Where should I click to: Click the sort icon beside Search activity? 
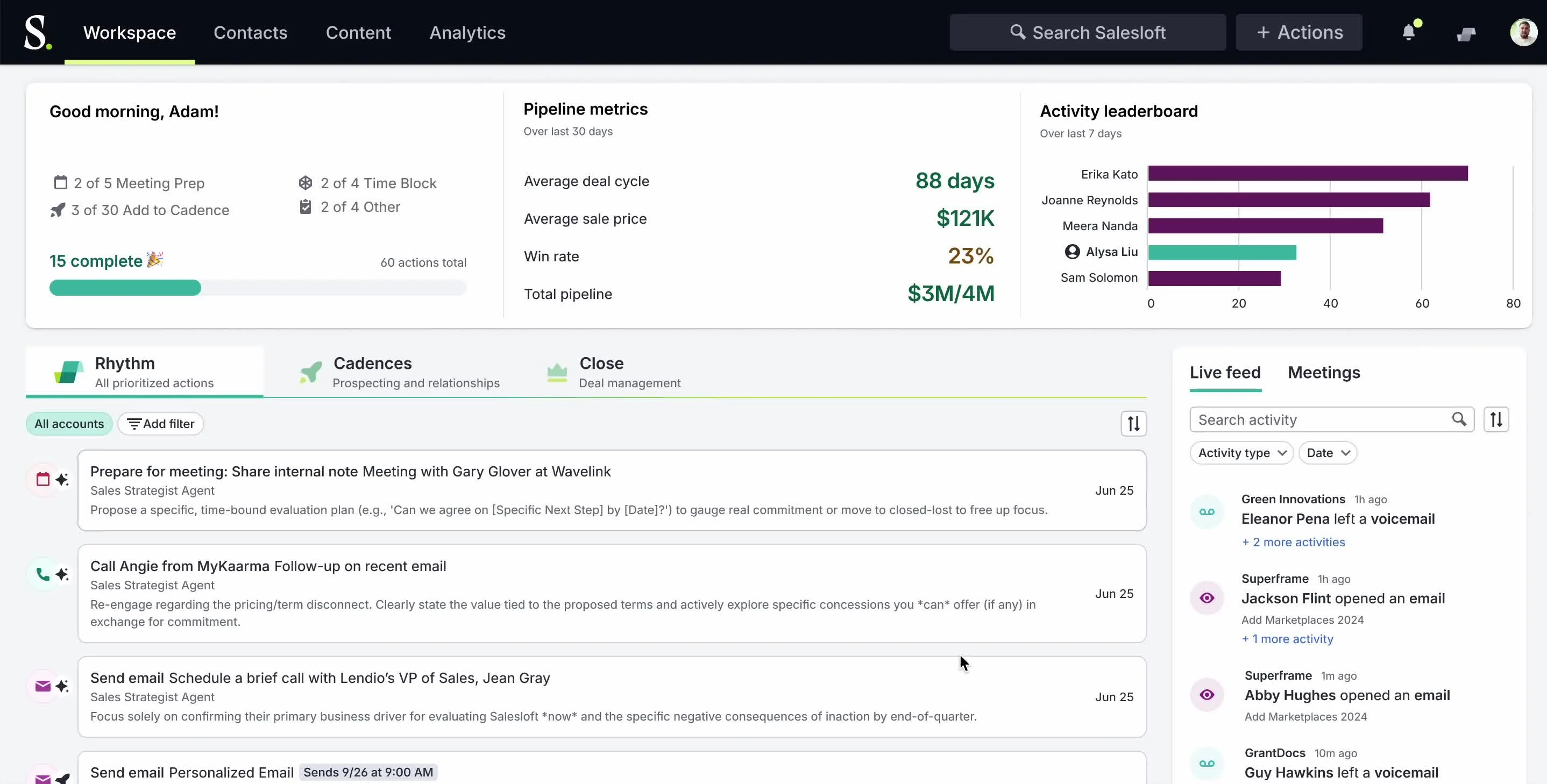point(1496,419)
